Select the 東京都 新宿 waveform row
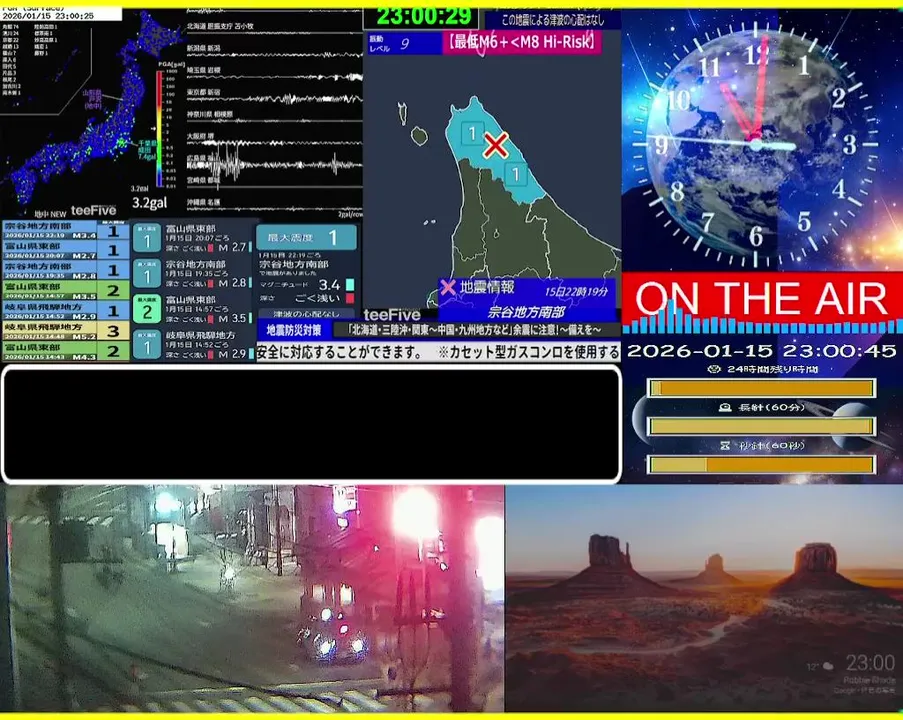903x720 pixels. pos(275,96)
